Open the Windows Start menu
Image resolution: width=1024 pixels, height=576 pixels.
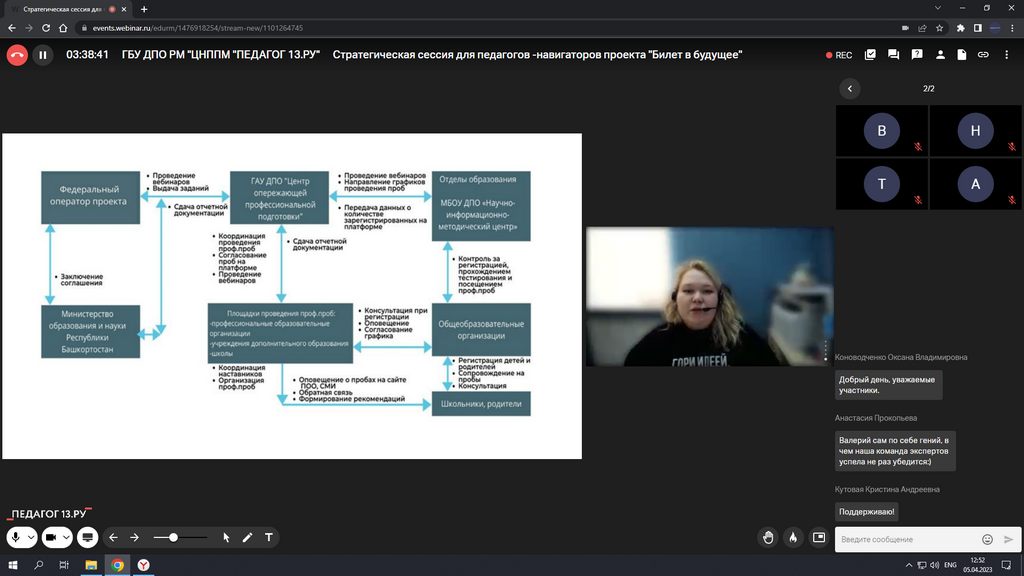pyautogui.click(x=12, y=565)
